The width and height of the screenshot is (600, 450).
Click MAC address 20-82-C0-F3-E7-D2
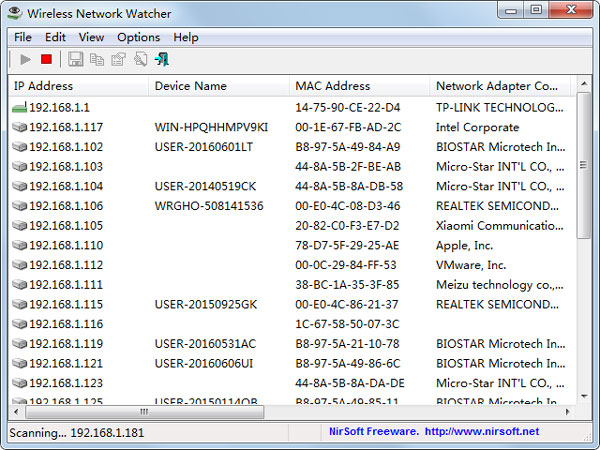[x=347, y=226]
